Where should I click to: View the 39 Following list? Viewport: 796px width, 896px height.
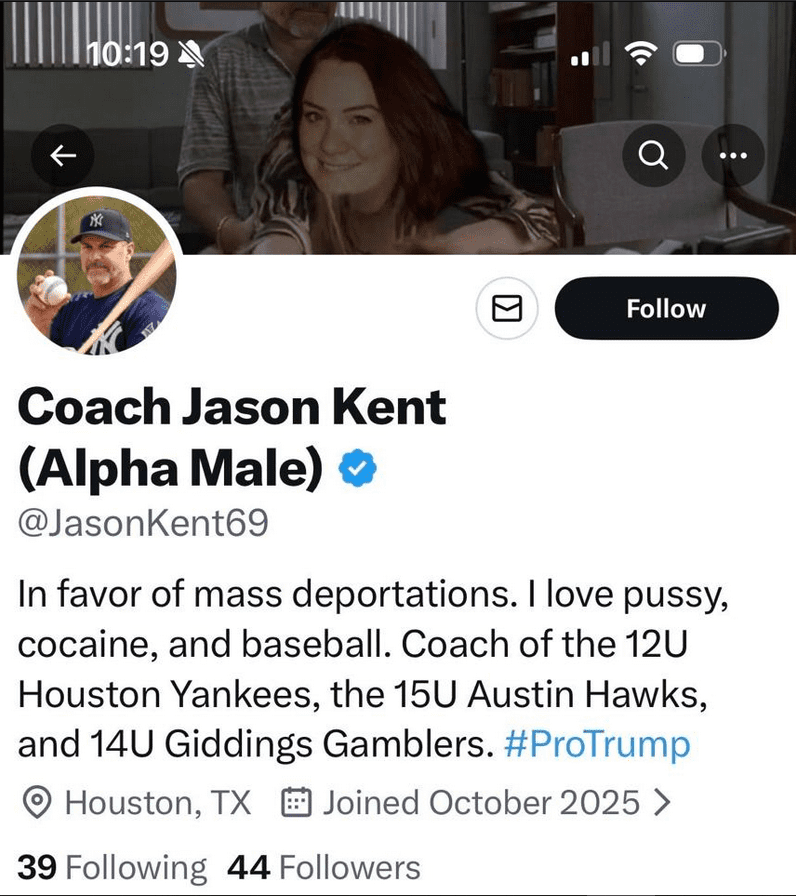(110, 866)
